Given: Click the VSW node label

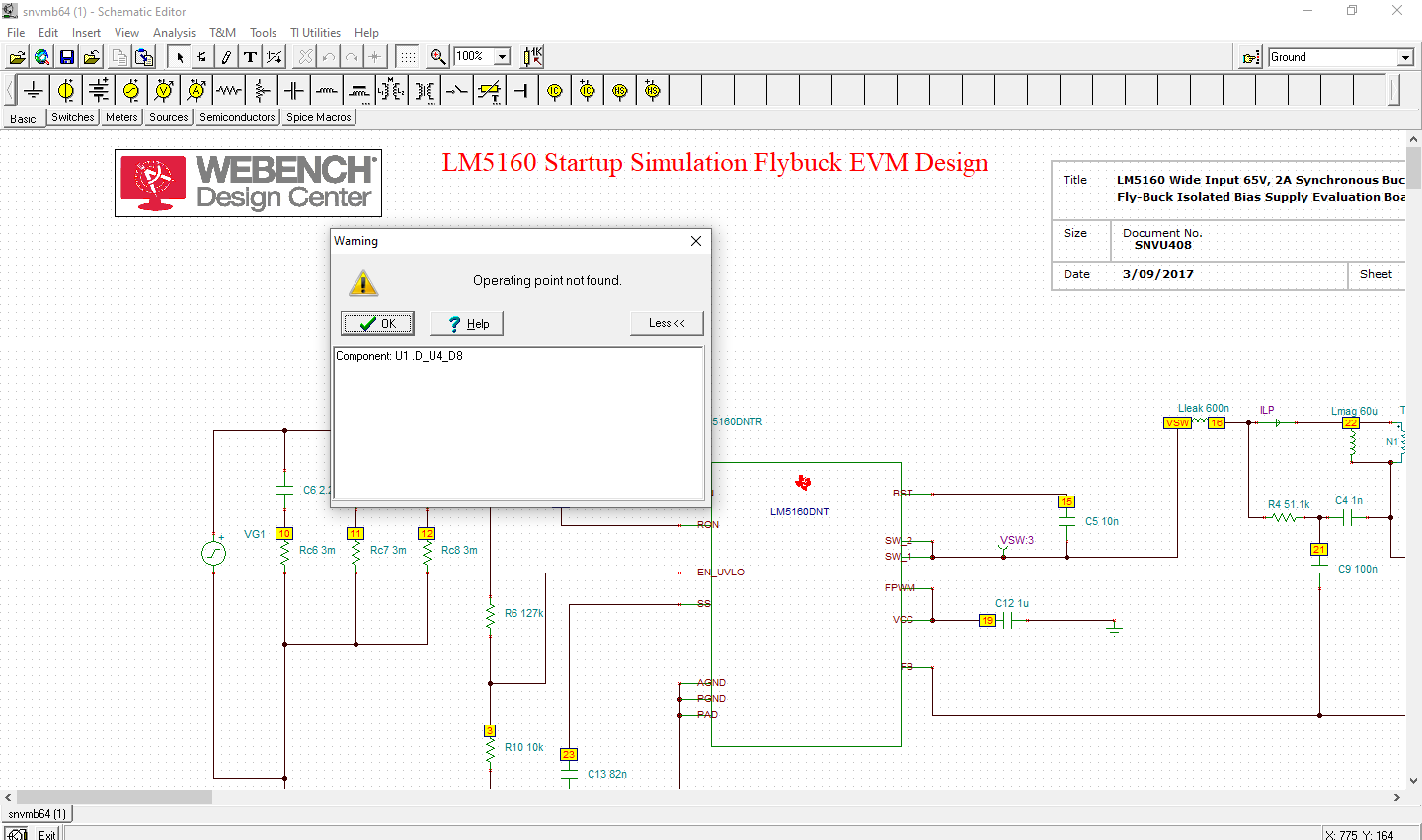Looking at the screenshot, I should (x=1177, y=422).
